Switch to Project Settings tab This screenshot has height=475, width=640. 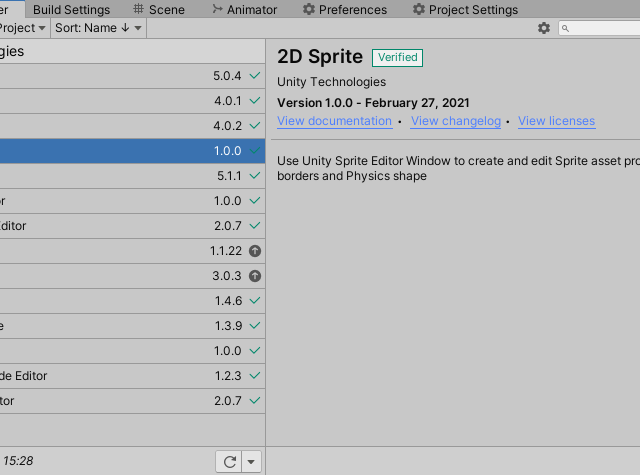click(465, 9)
